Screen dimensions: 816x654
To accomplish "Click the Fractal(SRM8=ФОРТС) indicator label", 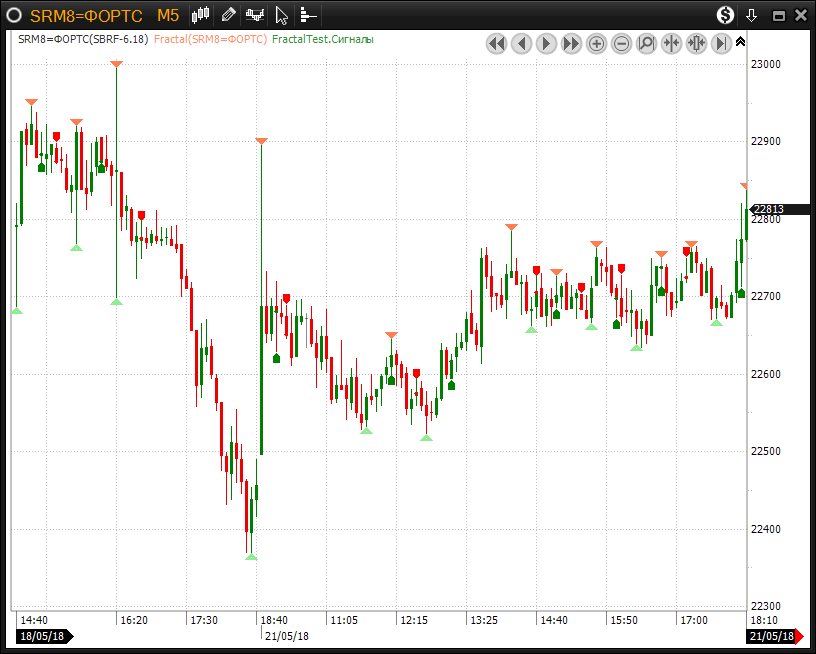I will tap(210, 39).
